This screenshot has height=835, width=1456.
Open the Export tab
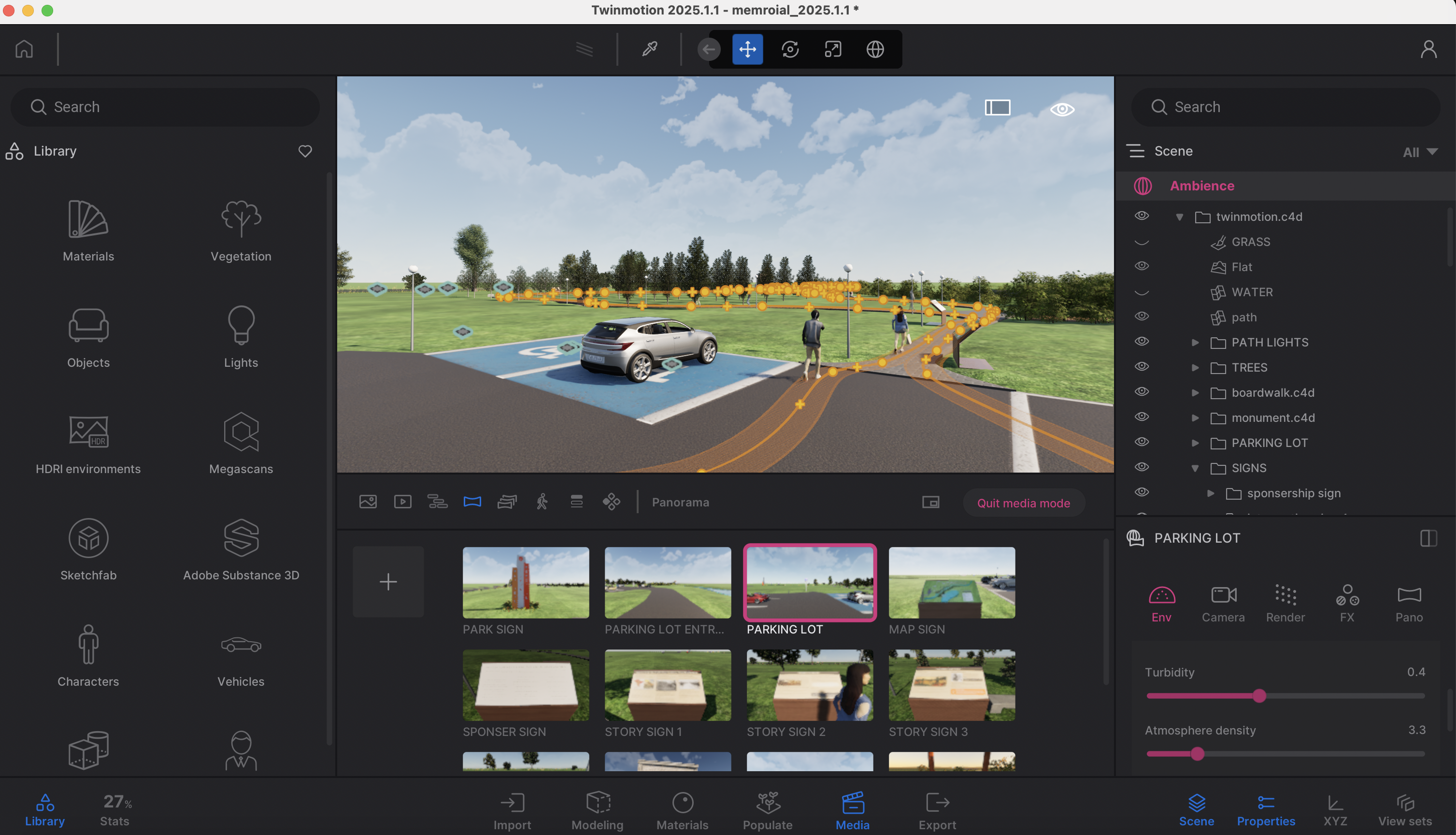click(937, 810)
